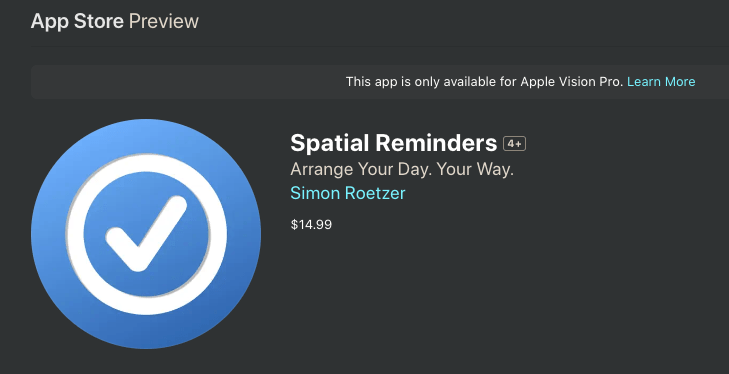
Task: Click the gray availability banner's empty area
Action: (x=186, y=82)
